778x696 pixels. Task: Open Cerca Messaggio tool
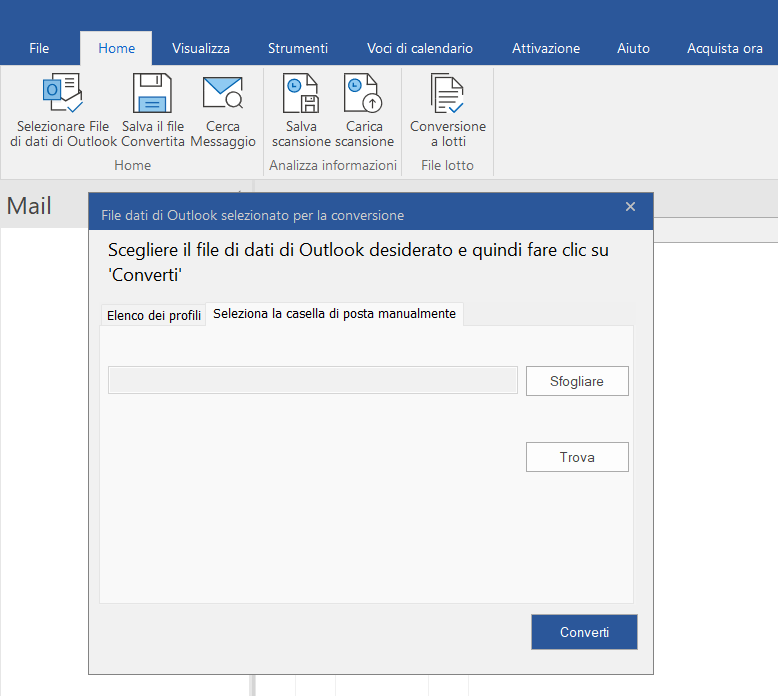tap(223, 111)
